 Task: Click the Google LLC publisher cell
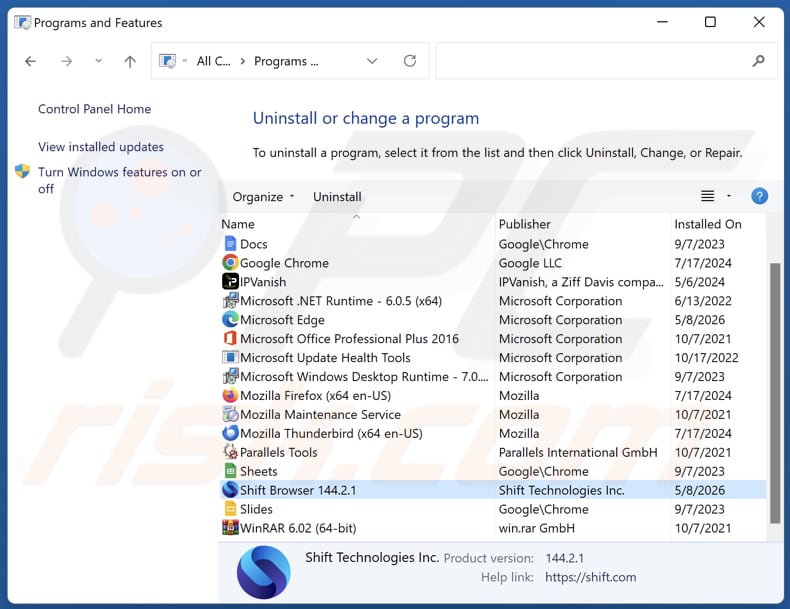(x=530, y=263)
